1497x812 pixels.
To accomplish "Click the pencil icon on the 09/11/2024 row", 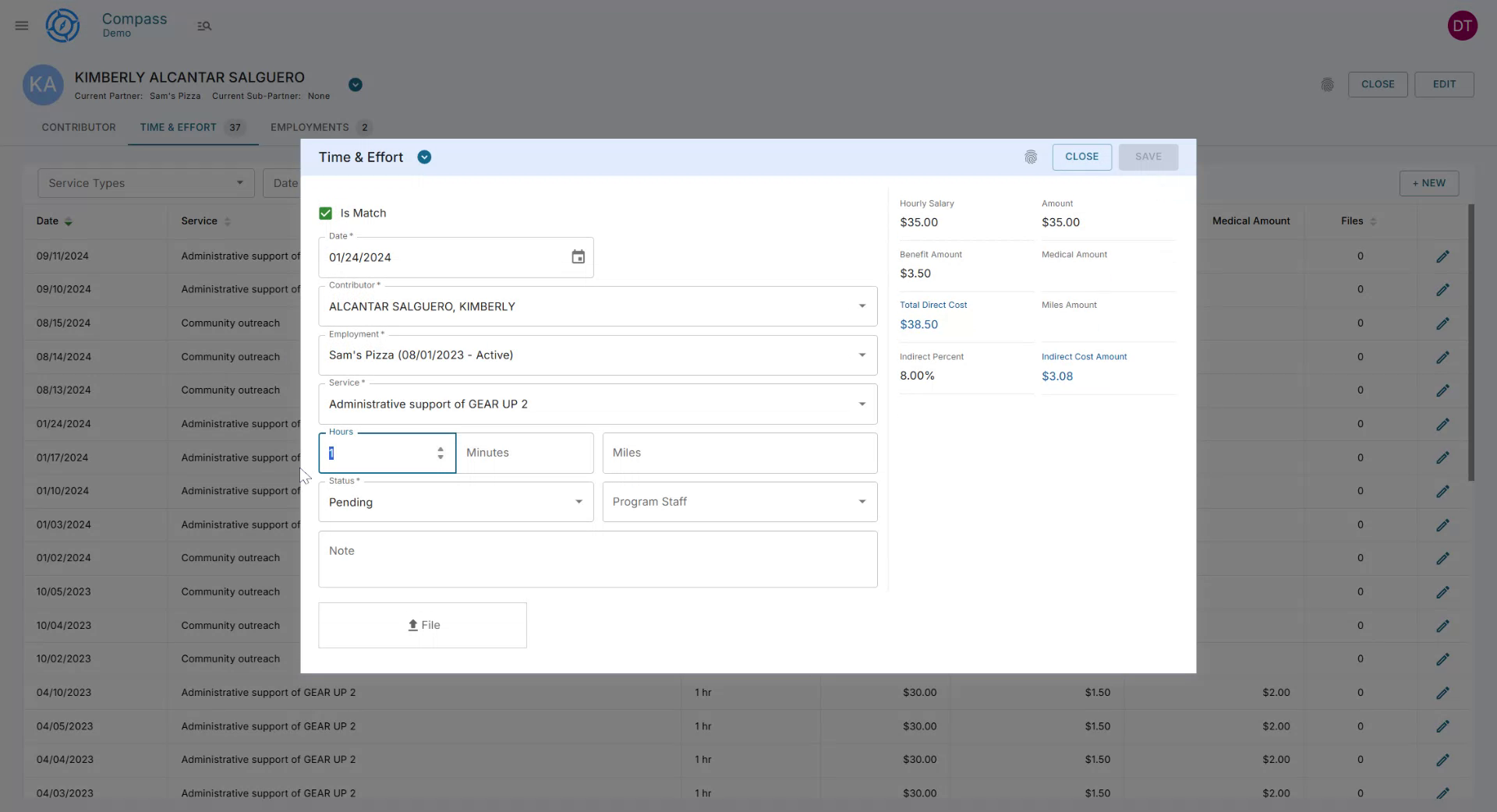I will click(1443, 256).
